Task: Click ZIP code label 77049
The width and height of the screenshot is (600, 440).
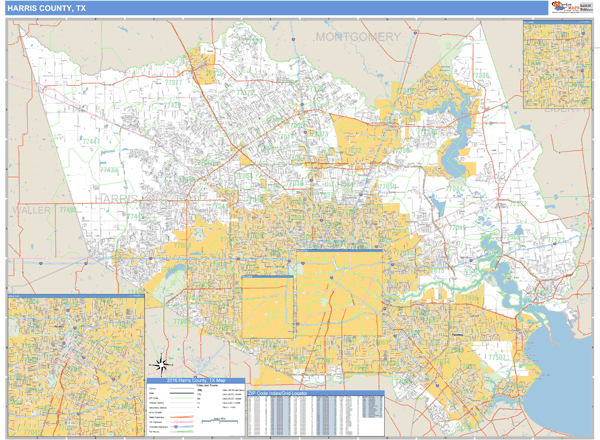Action: (457, 228)
